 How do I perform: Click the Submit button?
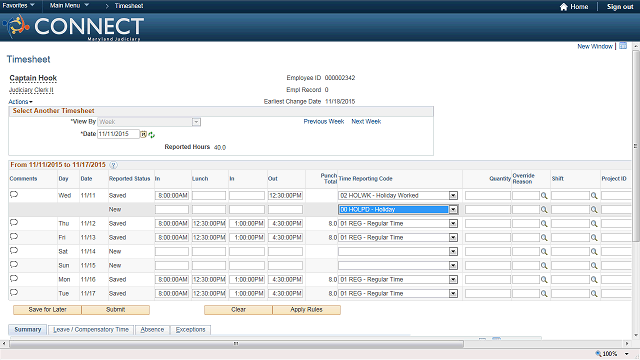coord(116,310)
